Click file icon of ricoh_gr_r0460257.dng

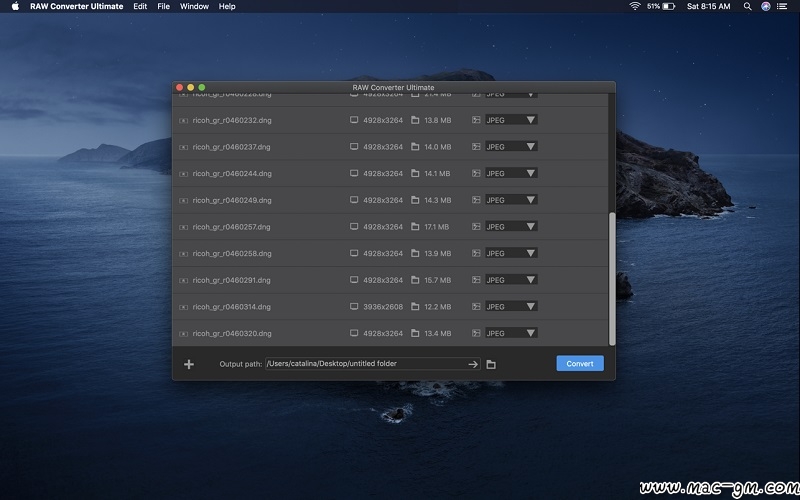pyautogui.click(x=183, y=227)
